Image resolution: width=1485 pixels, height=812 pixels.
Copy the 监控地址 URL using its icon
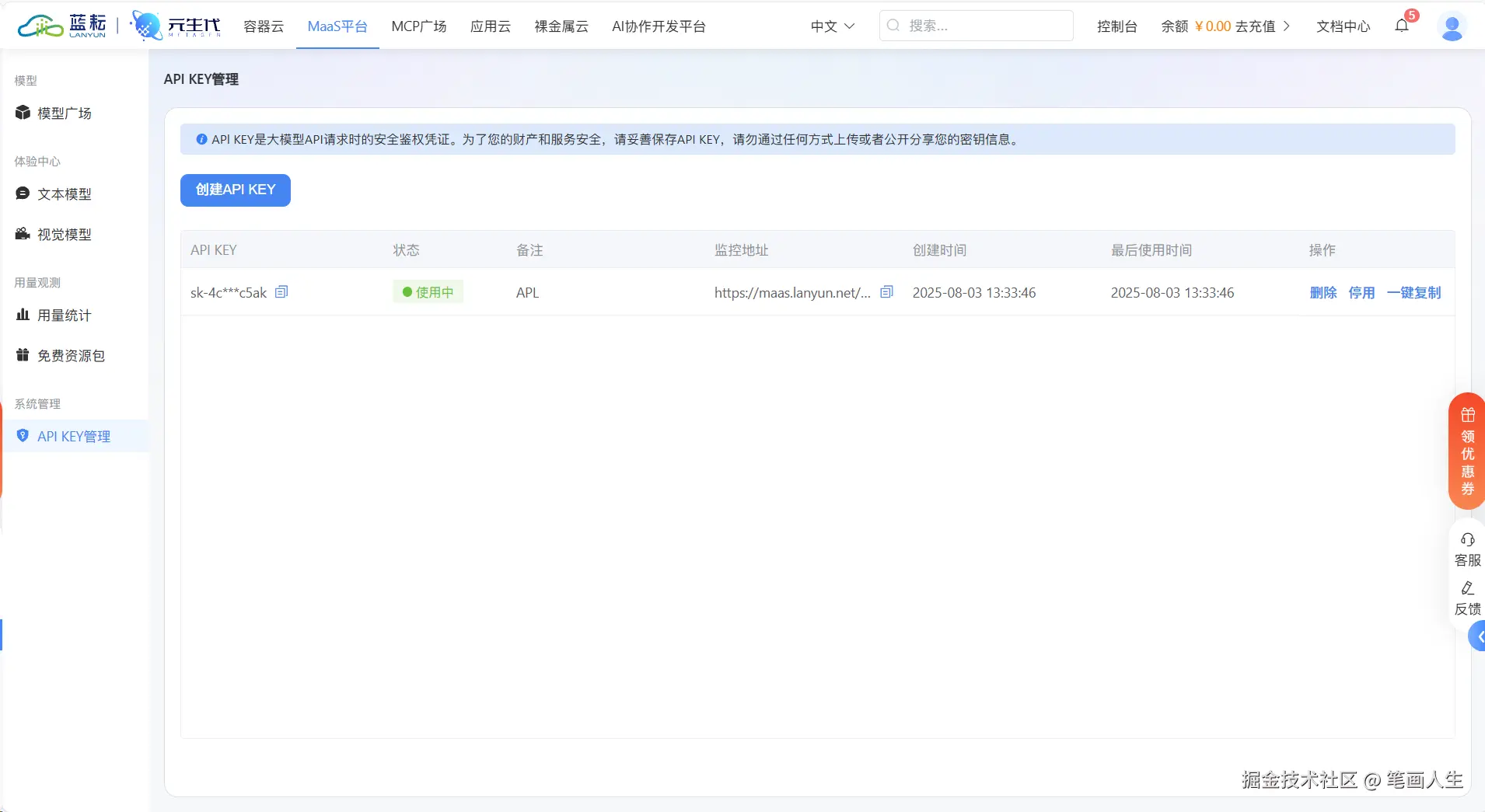pyautogui.click(x=886, y=291)
